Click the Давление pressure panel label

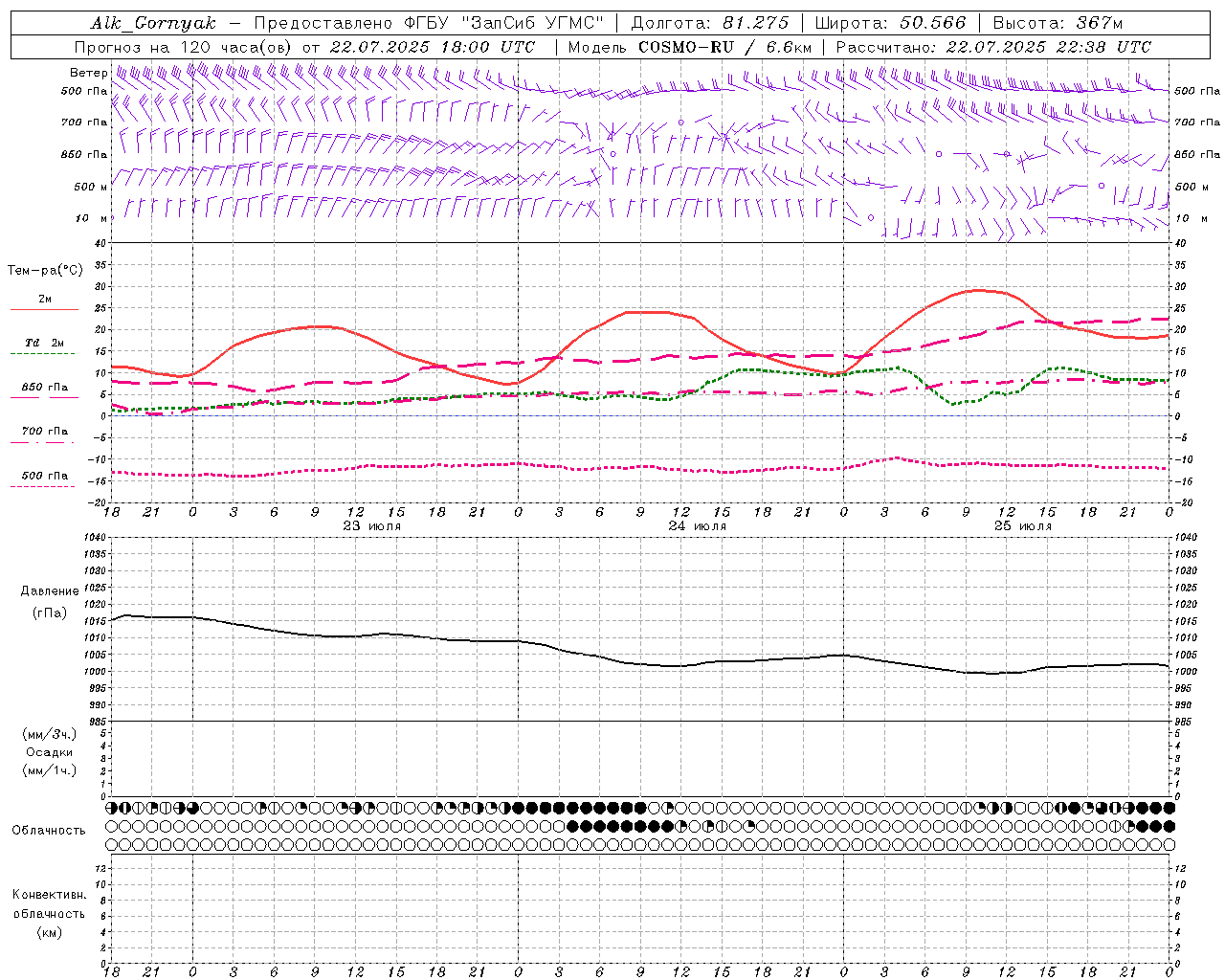pos(50,591)
